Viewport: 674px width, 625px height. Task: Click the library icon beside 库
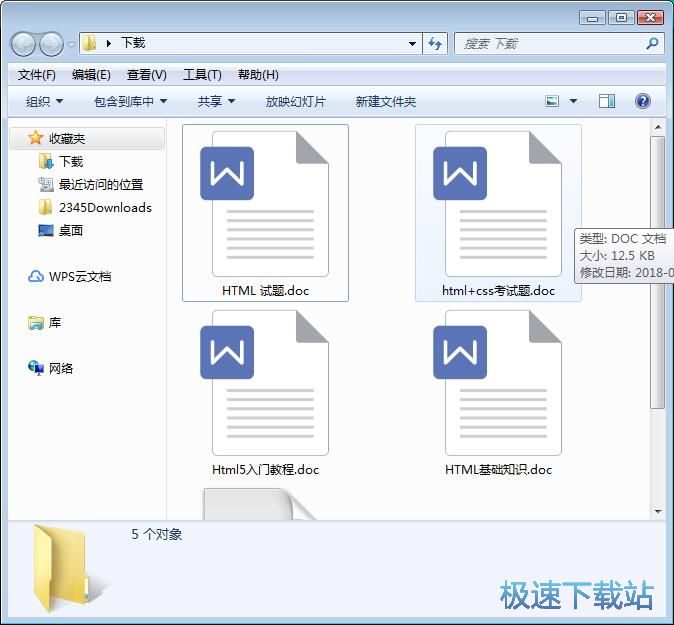[x=36, y=322]
